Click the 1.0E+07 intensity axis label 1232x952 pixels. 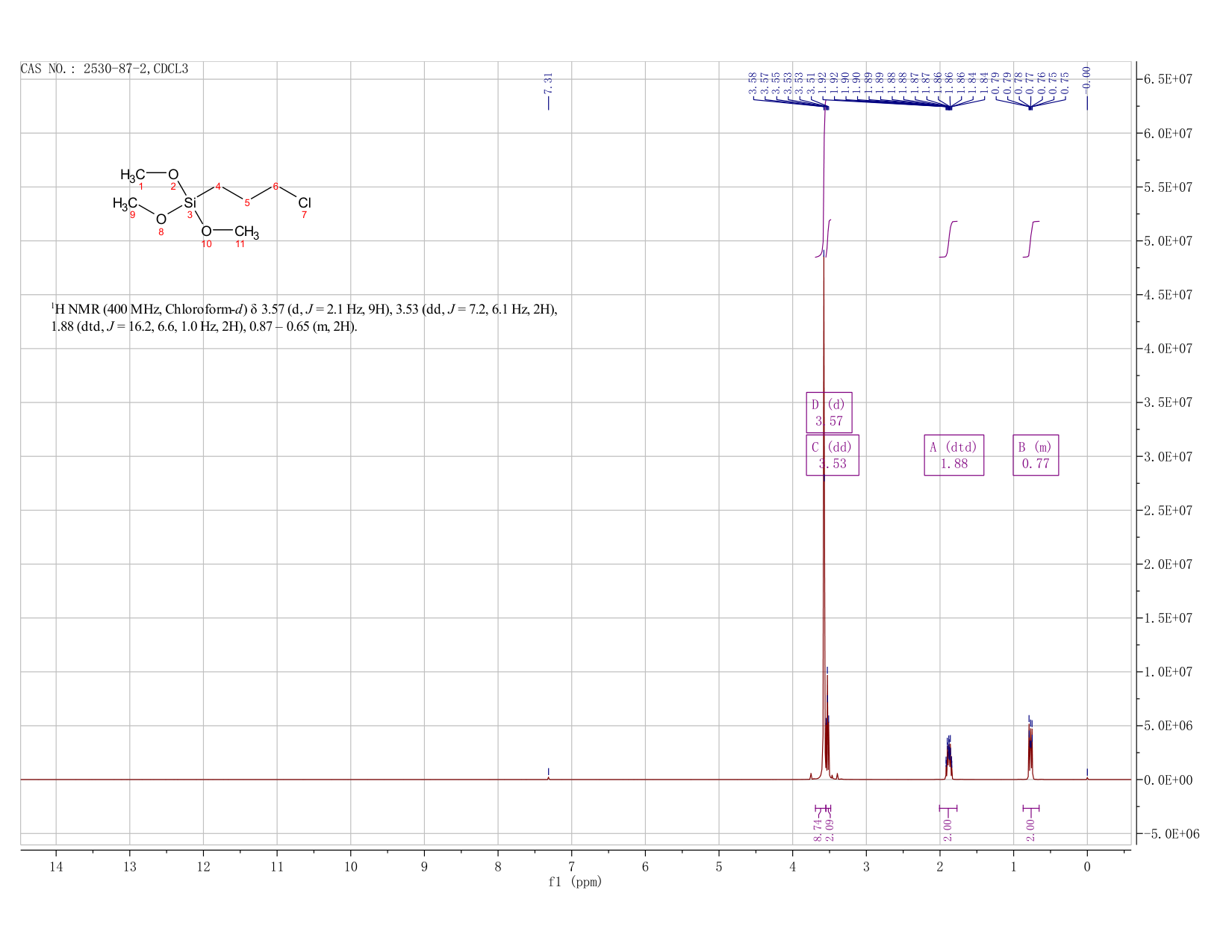(1168, 672)
